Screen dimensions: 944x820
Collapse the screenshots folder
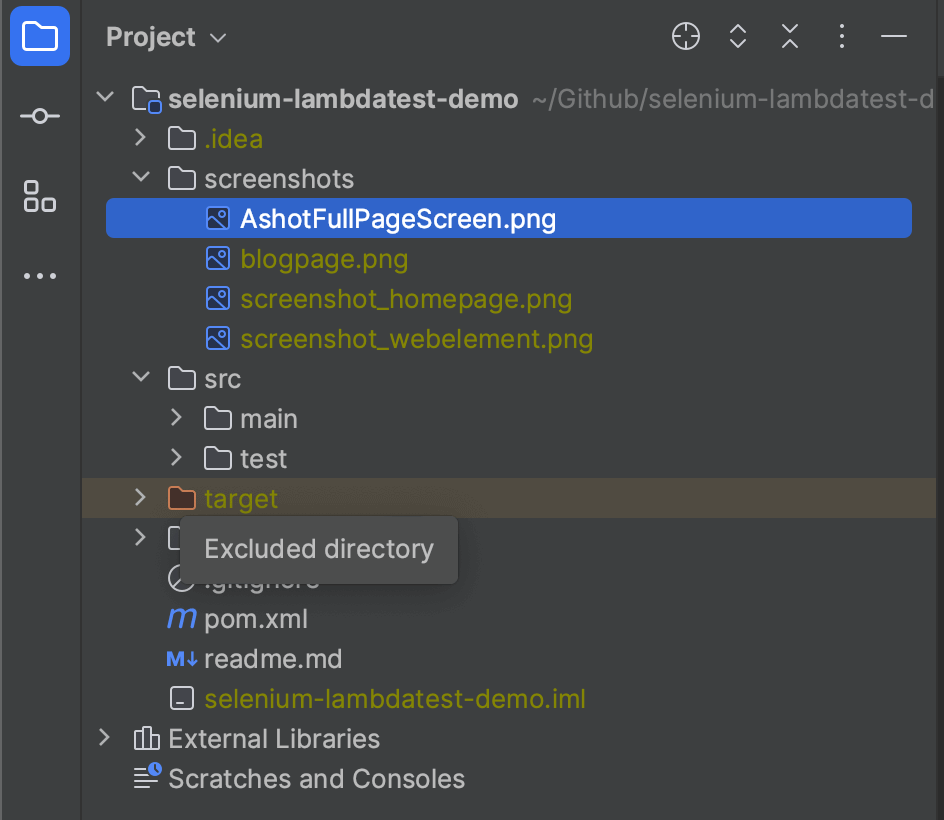[x=141, y=178]
